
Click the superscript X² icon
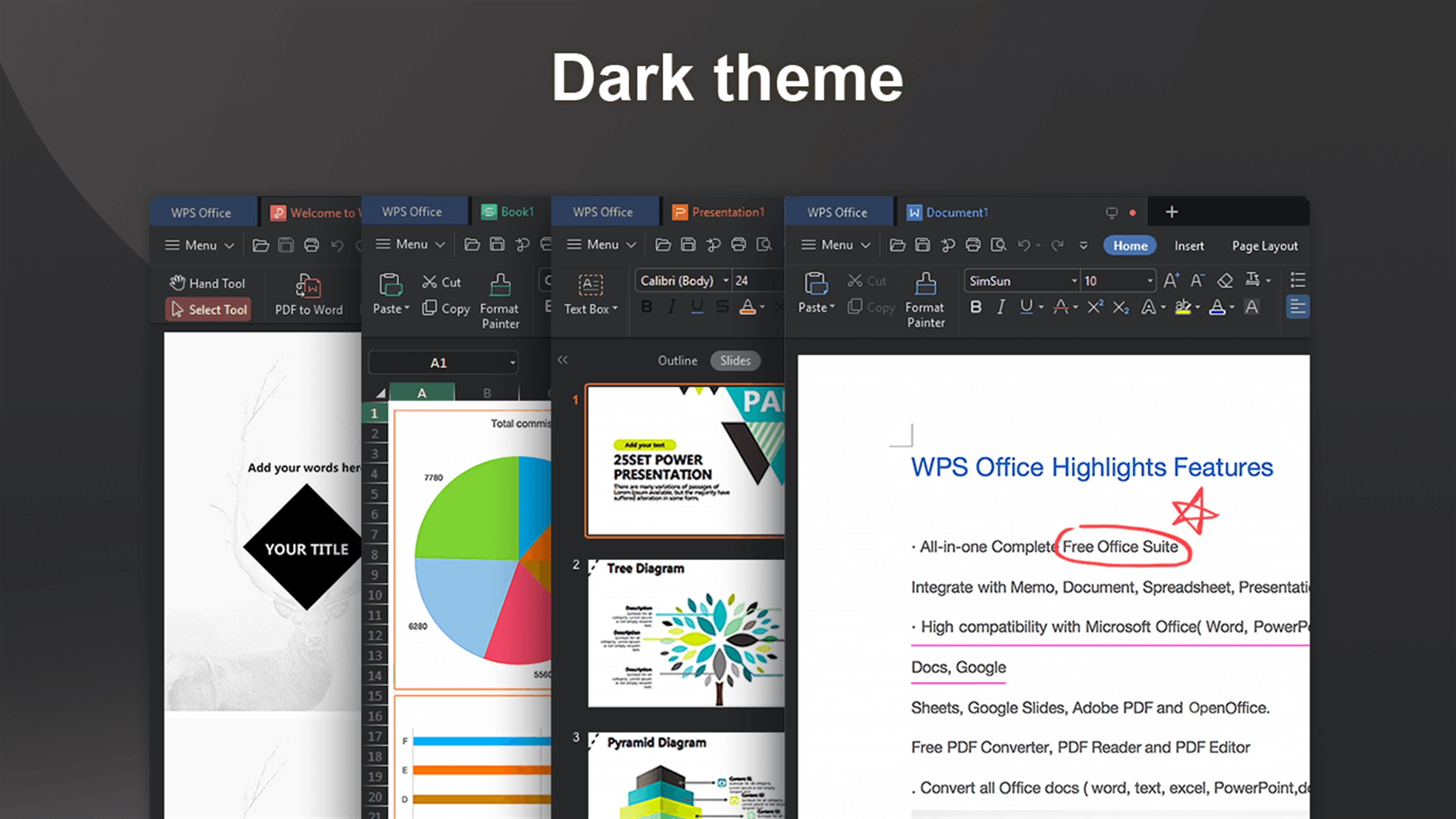1095,307
